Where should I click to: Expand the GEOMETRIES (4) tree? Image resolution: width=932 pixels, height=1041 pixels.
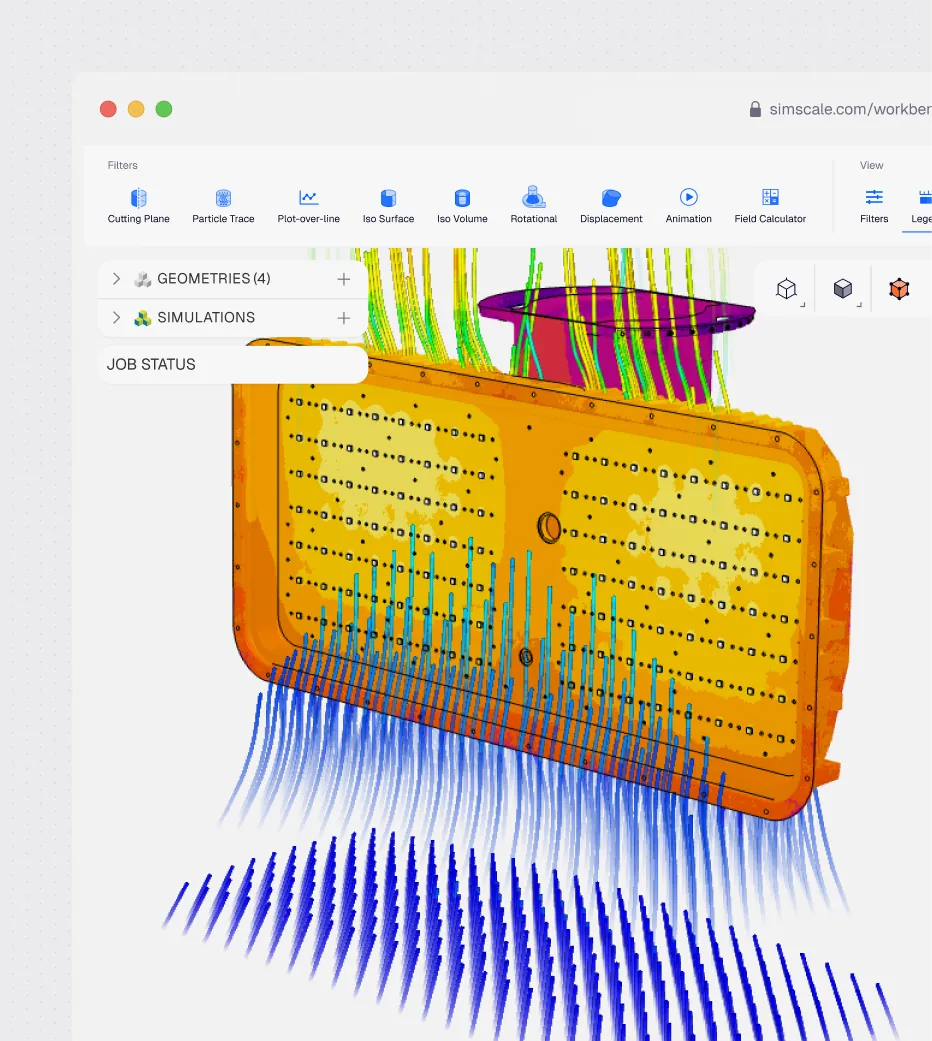tap(116, 279)
